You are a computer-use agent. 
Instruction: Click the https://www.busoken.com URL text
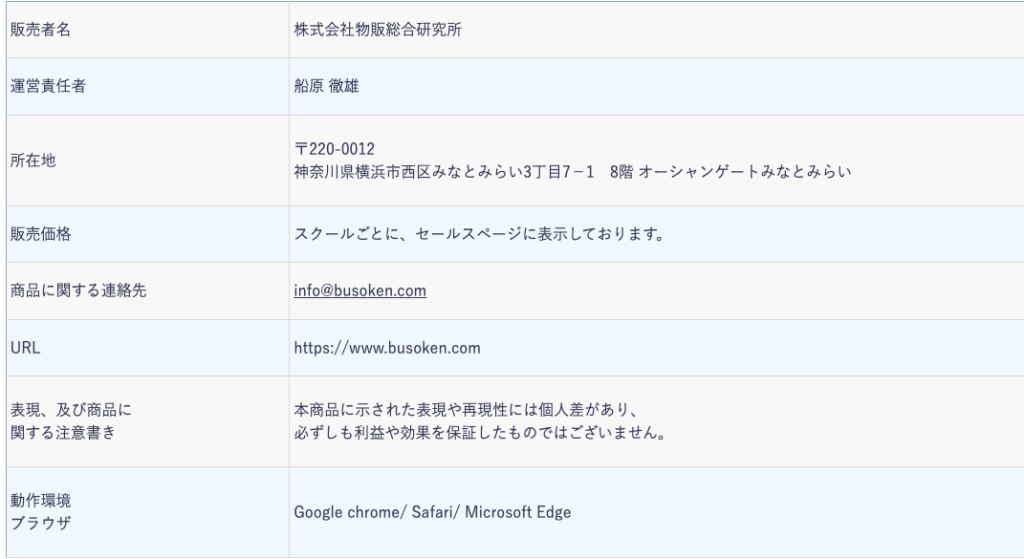[x=388, y=348]
